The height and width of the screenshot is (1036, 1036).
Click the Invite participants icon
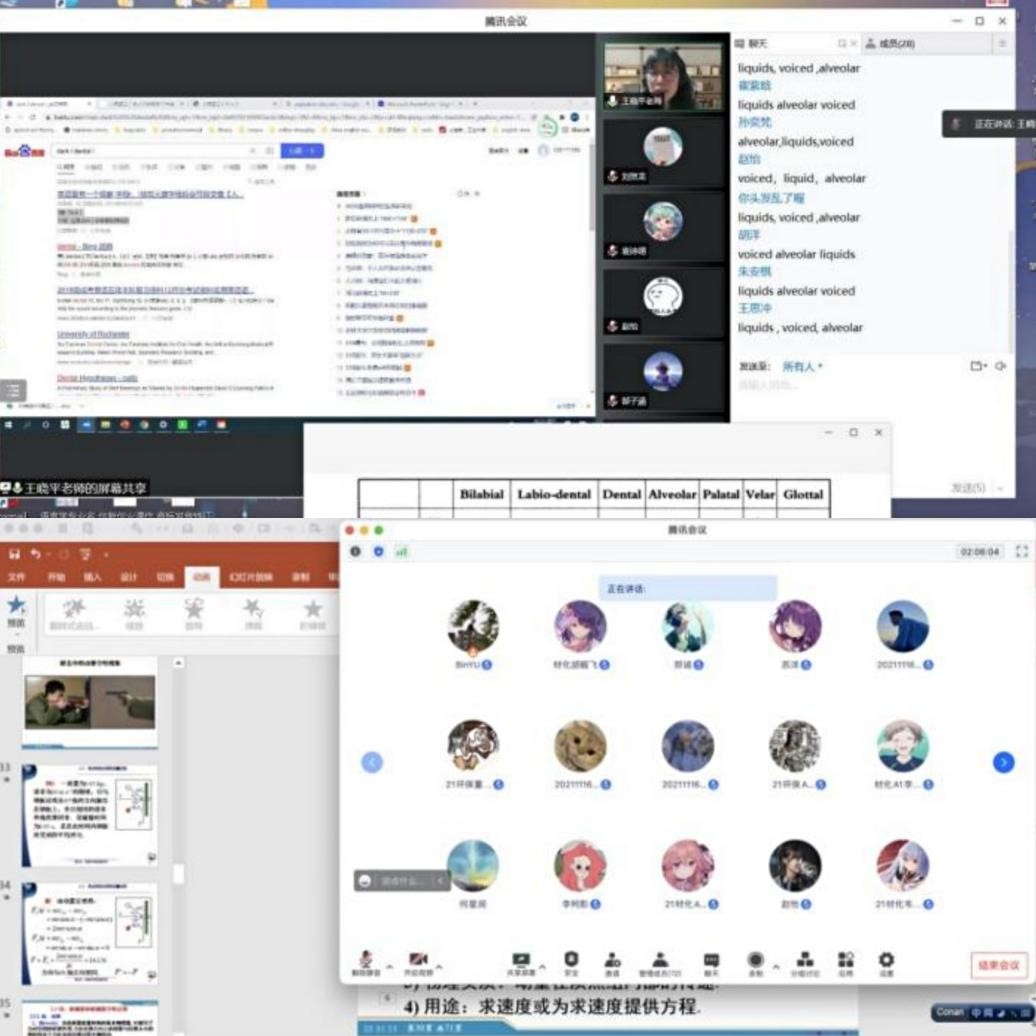pyautogui.click(x=612, y=960)
